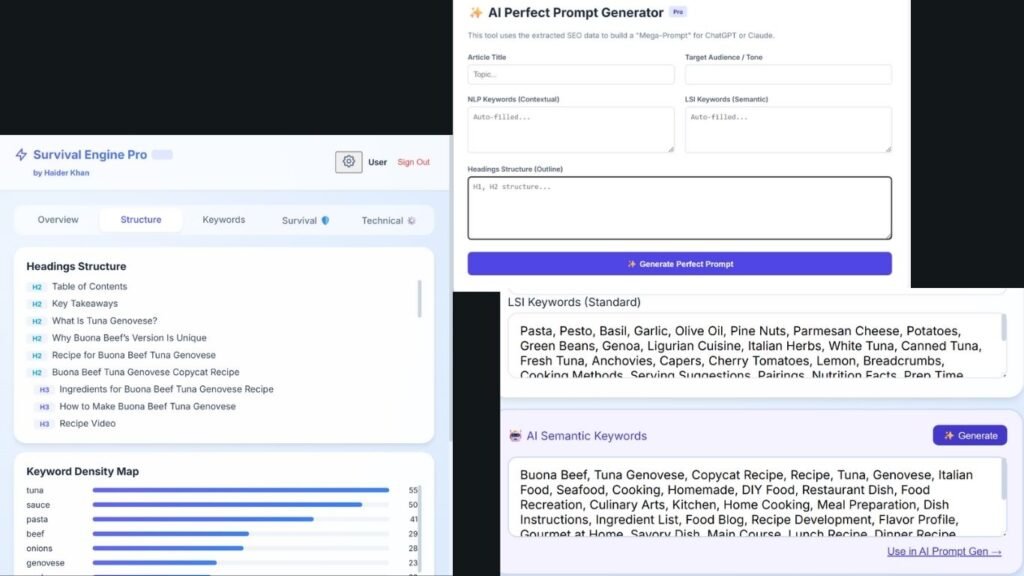Select the Key Takeaways heading entry
1024x576 pixels.
pos(84,303)
